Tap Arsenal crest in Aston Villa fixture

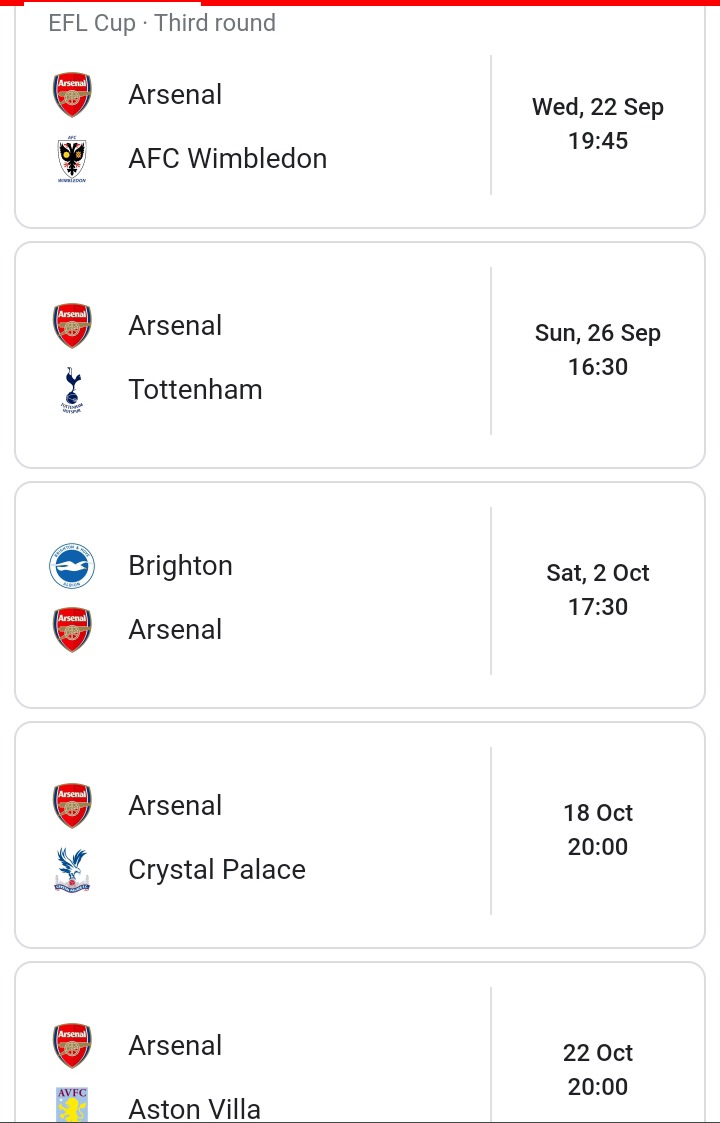[x=72, y=1046]
